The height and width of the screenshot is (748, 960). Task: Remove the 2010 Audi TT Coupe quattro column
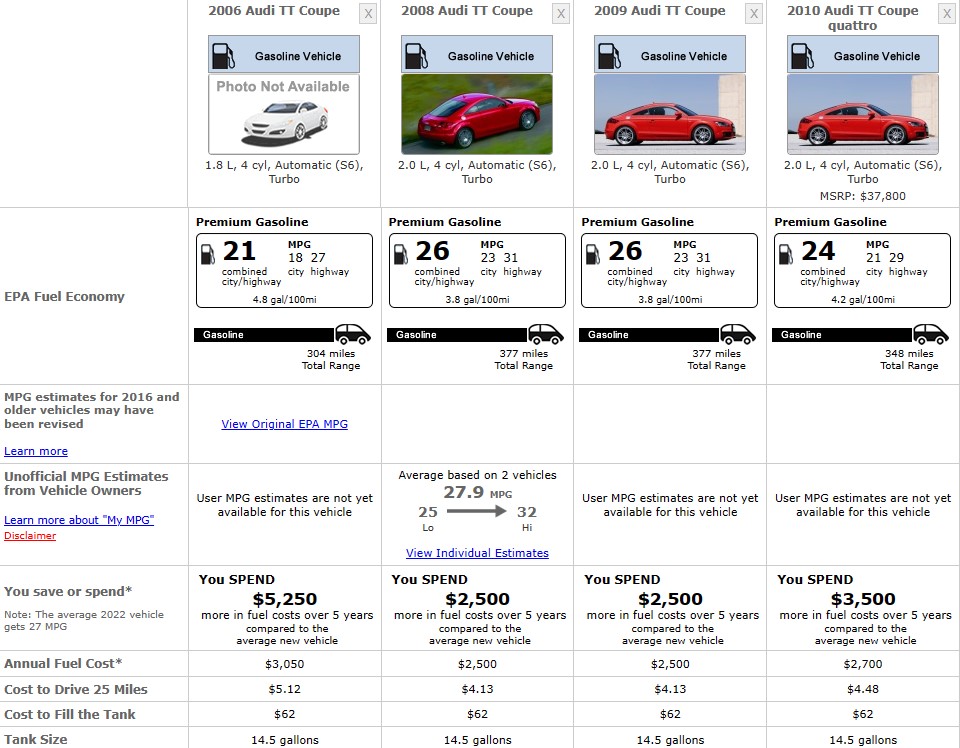[947, 13]
